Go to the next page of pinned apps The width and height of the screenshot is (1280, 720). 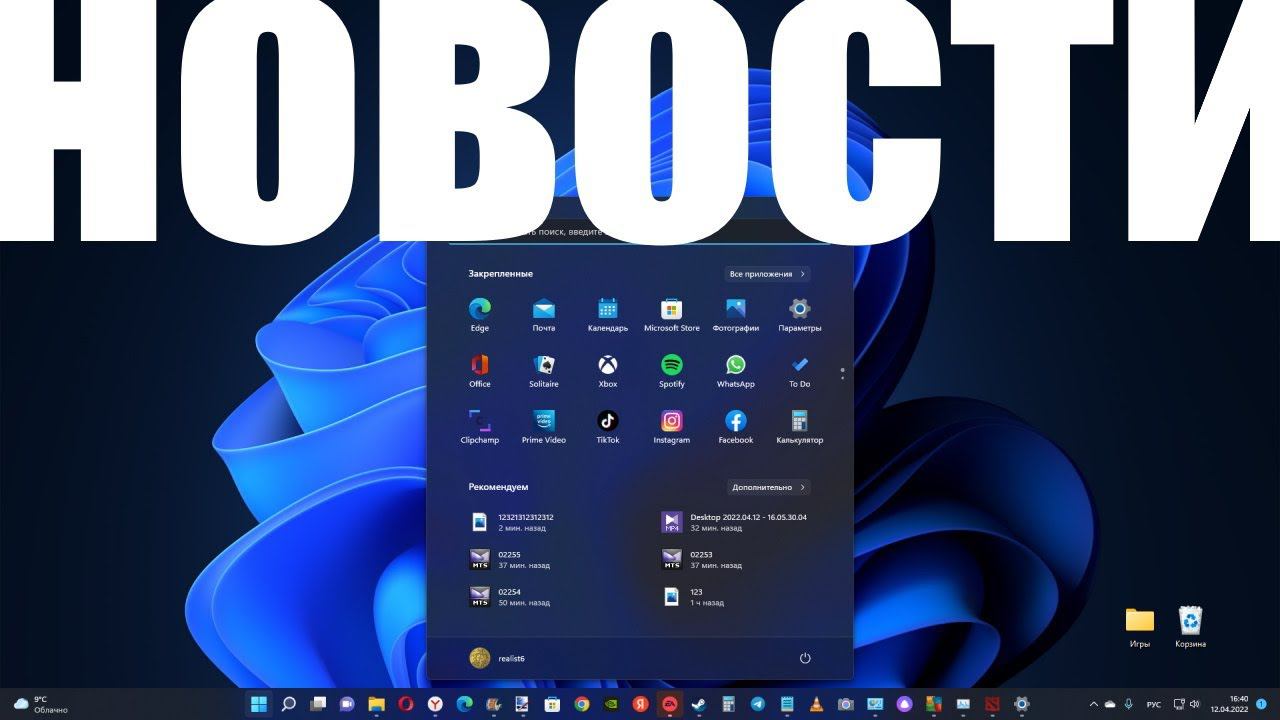(843, 379)
